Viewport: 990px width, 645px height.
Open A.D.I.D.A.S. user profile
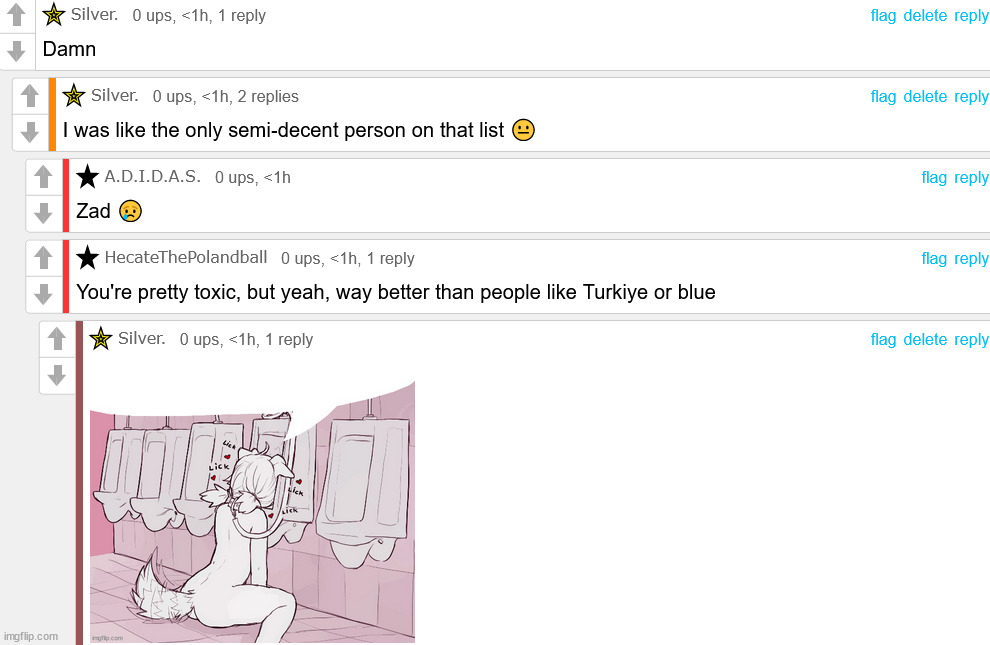coord(152,176)
